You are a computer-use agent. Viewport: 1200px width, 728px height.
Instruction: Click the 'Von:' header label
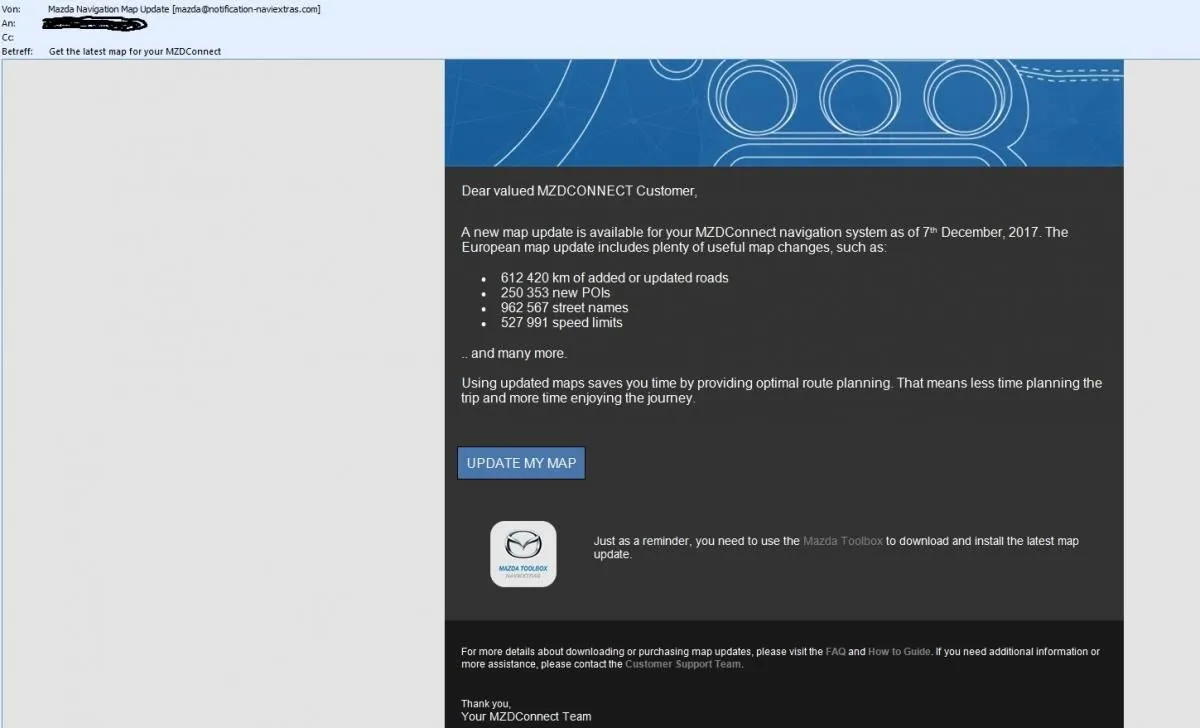tap(11, 9)
